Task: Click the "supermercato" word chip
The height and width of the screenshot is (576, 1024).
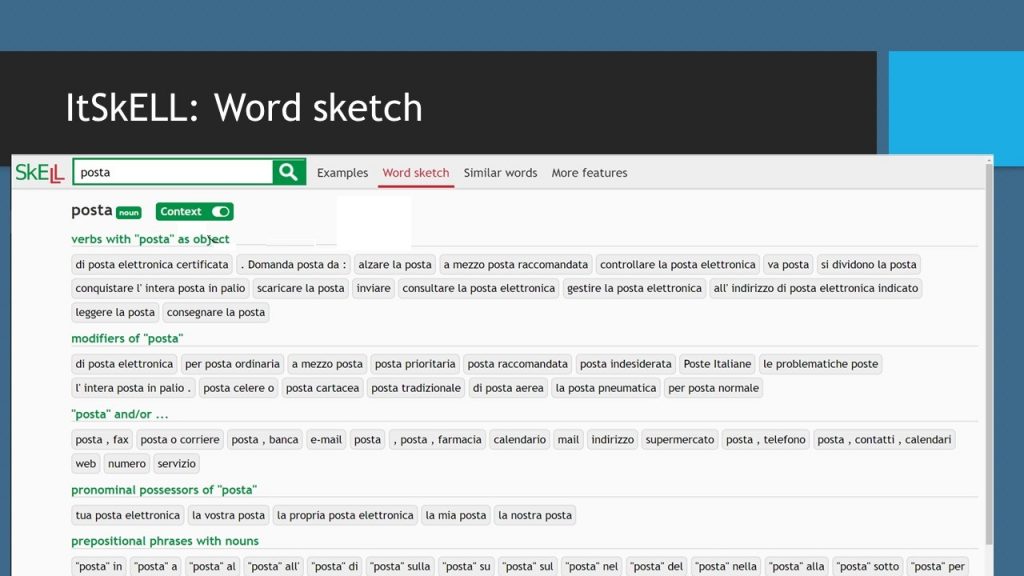Action: coord(680,439)
